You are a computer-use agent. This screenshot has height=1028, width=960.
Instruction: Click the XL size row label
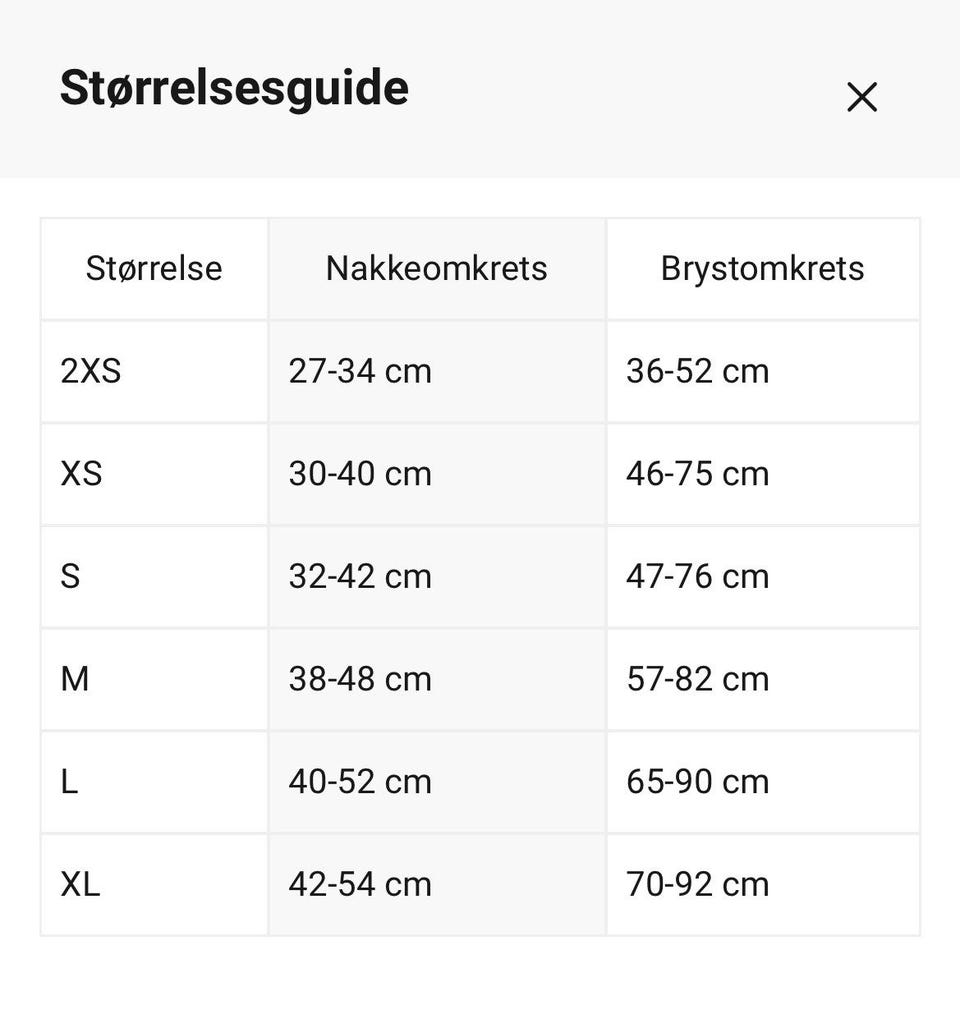point(80,884)
